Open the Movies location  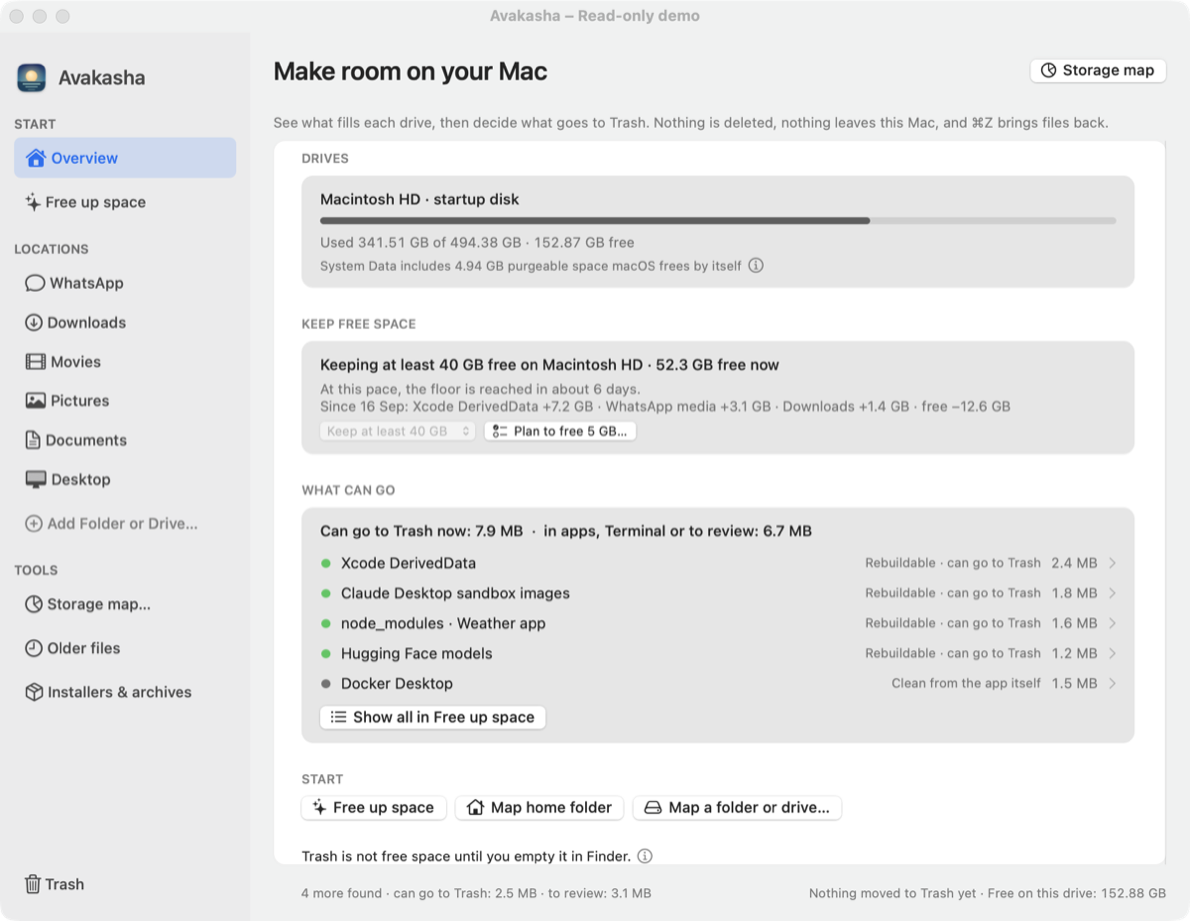coord(125,362)
